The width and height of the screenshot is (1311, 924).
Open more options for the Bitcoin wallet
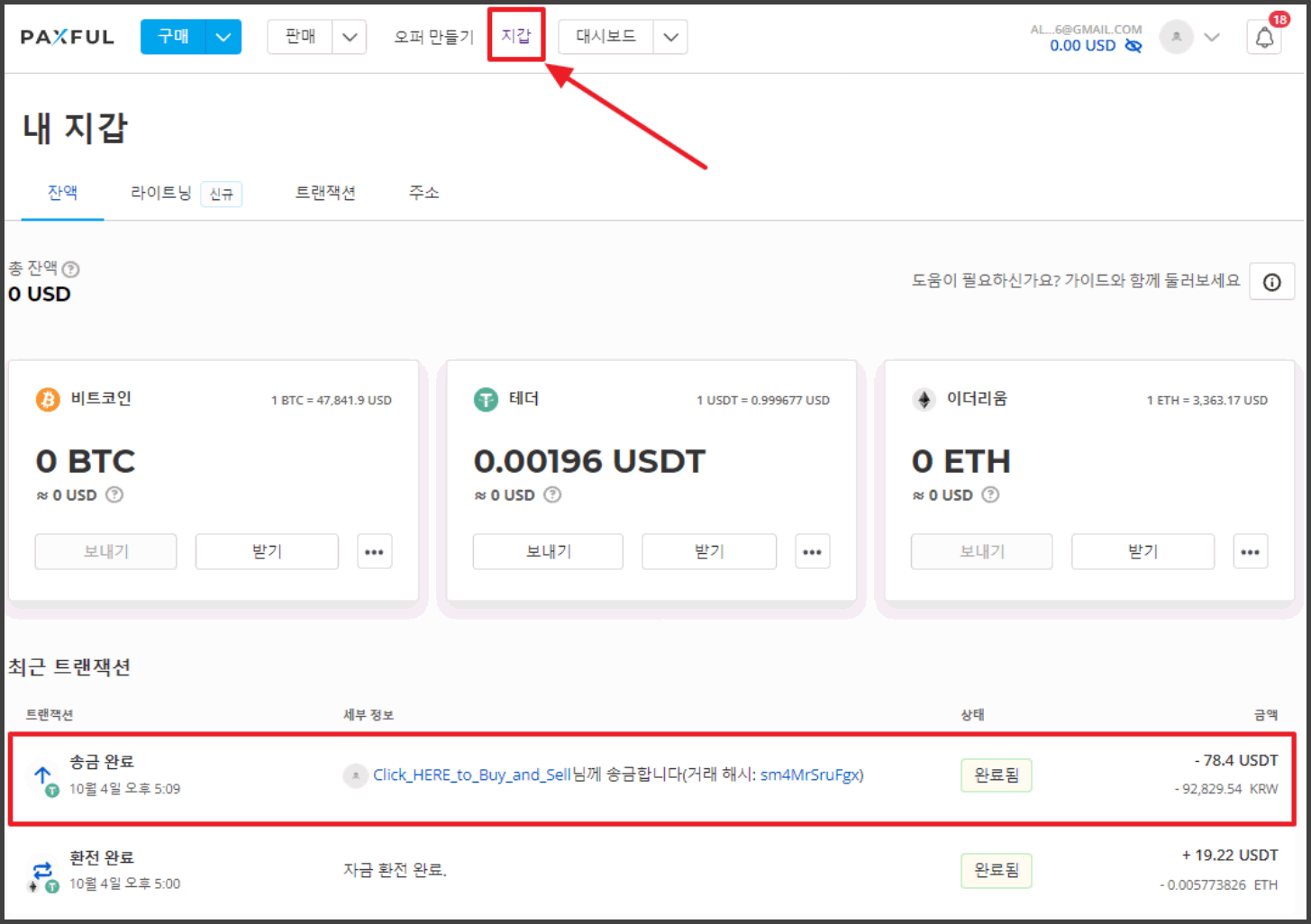pos(374,551)
